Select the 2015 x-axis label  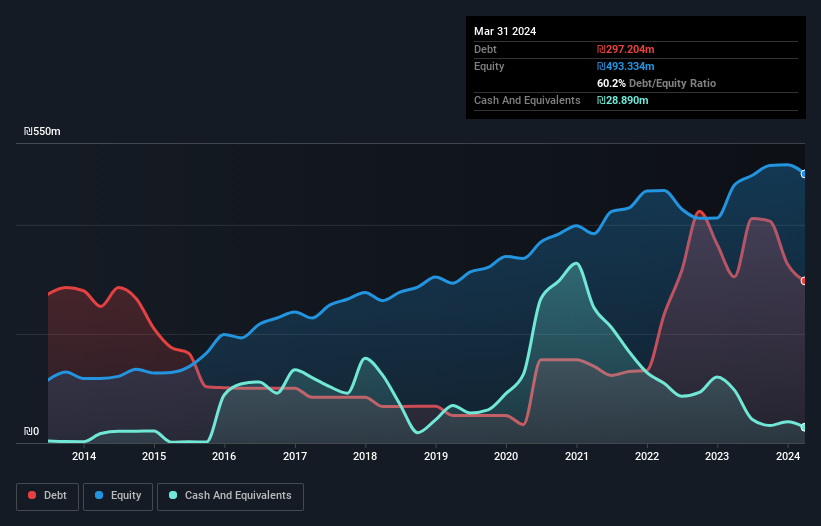click(x=154, y=456)
